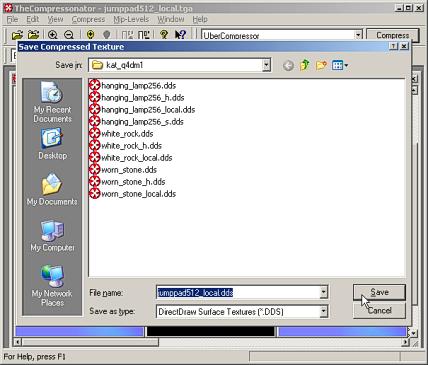The width and height of the screenshot is (428, 365).
Task: Click the Save button
Action: click(379, 292)
